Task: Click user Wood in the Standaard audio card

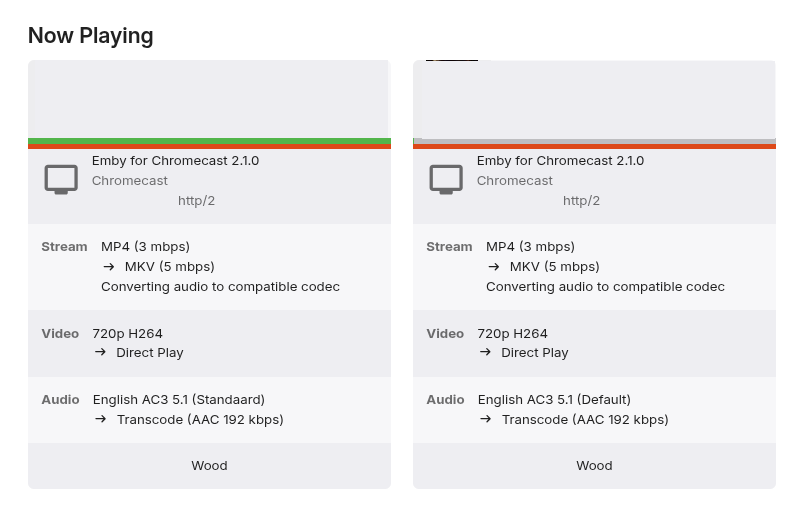Action: (x=209, y=465)
